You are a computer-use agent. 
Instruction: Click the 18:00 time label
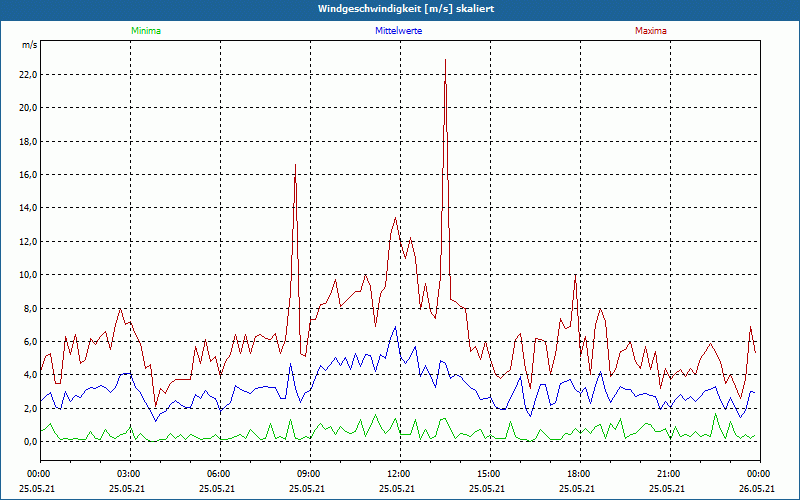tap(579, 474)
